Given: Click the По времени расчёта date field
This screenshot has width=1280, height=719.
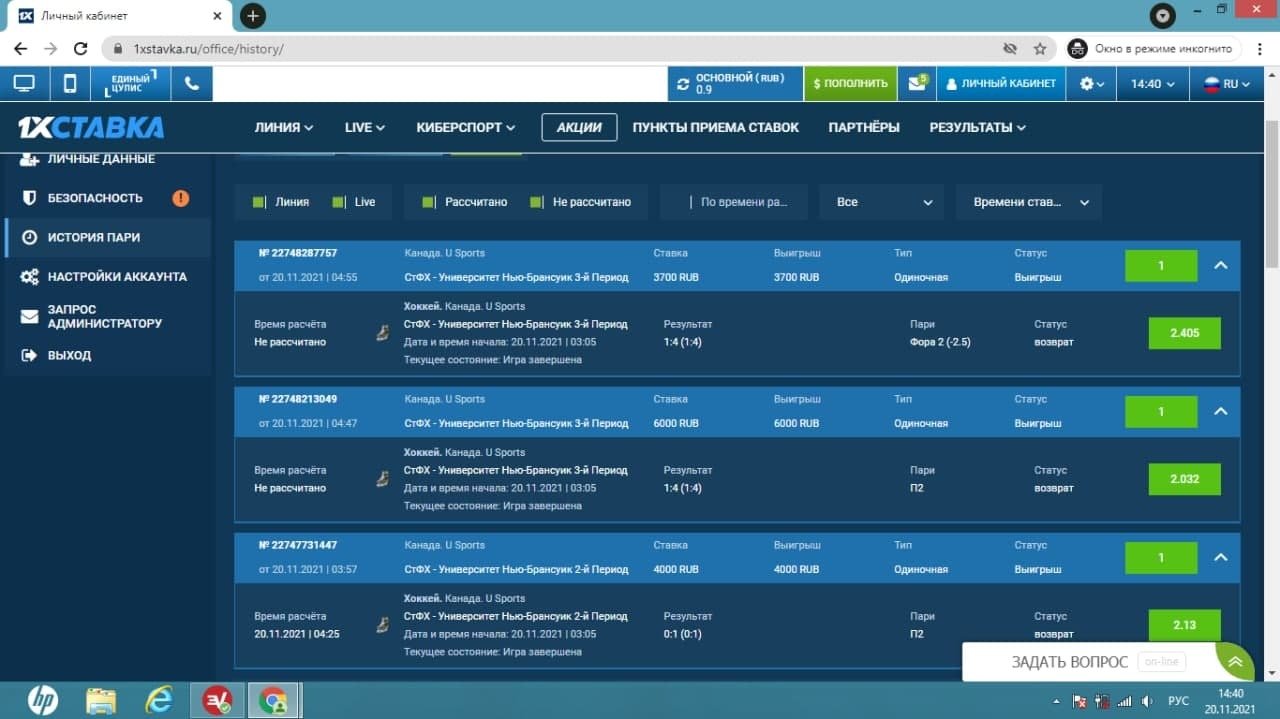Looking at the screenshot, I should [742, 202].
